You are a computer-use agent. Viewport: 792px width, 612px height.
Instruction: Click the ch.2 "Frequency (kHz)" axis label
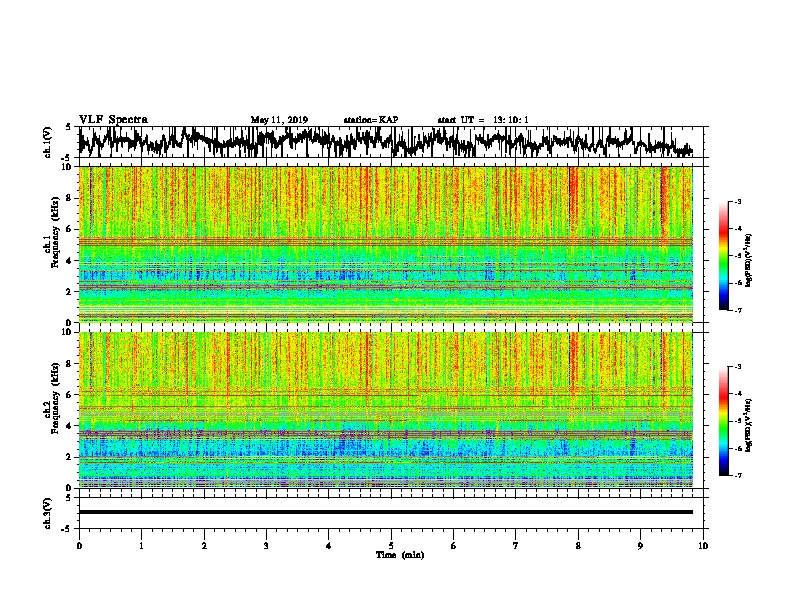point(55,398)
